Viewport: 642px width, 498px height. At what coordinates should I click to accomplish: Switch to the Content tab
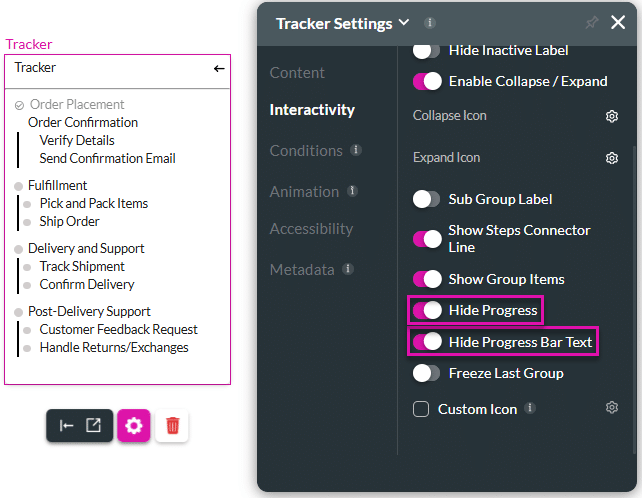(297, 73)
